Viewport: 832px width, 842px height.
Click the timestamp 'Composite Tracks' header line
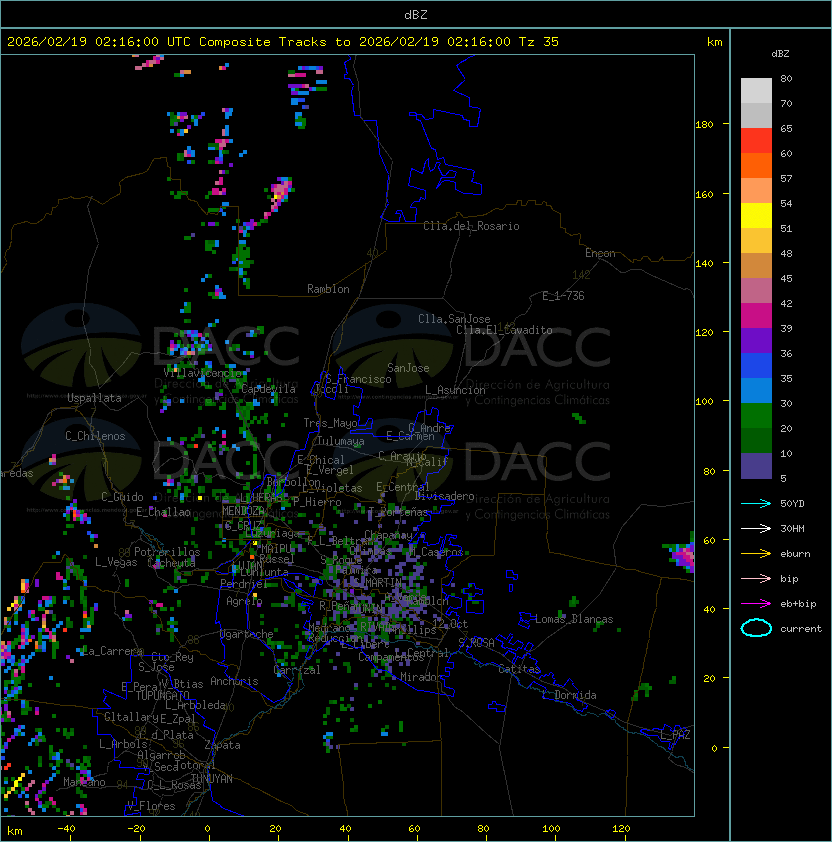(283, 42)
